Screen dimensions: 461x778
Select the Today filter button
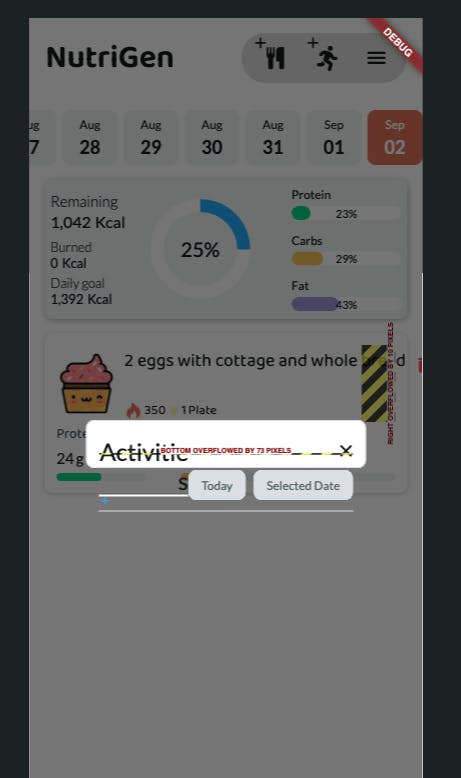(x=217, y=485)
